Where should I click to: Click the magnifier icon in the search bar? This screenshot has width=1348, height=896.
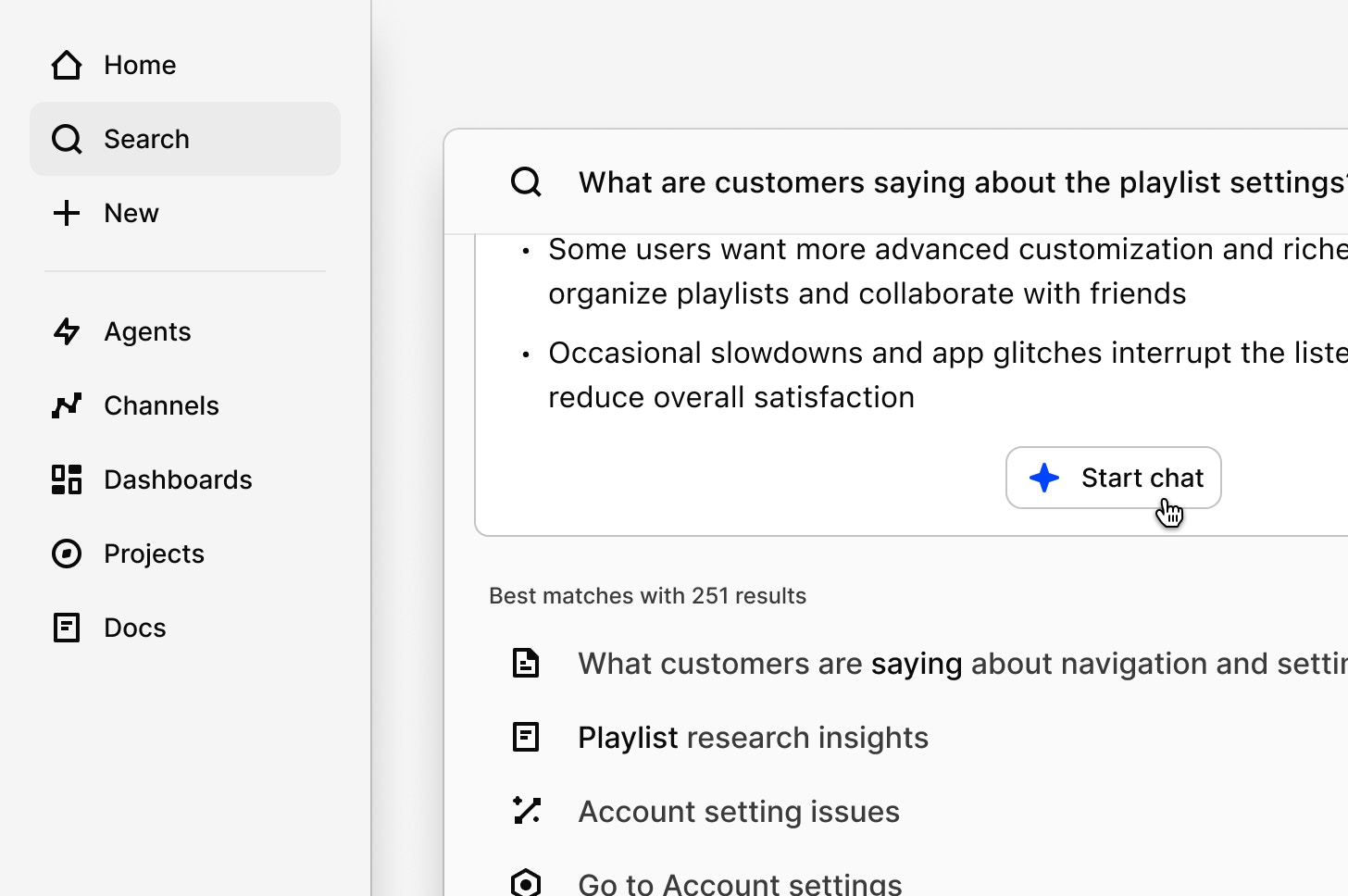click(526, 181)
